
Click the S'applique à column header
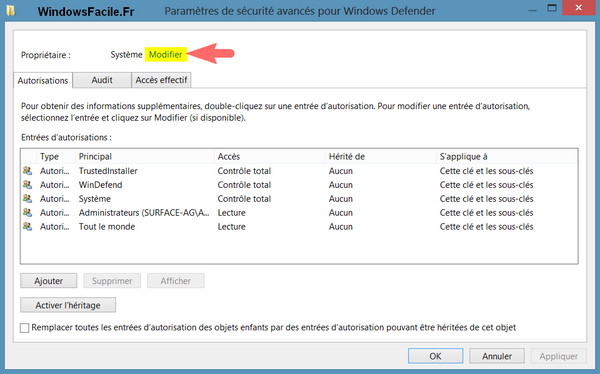coord(506,157)
